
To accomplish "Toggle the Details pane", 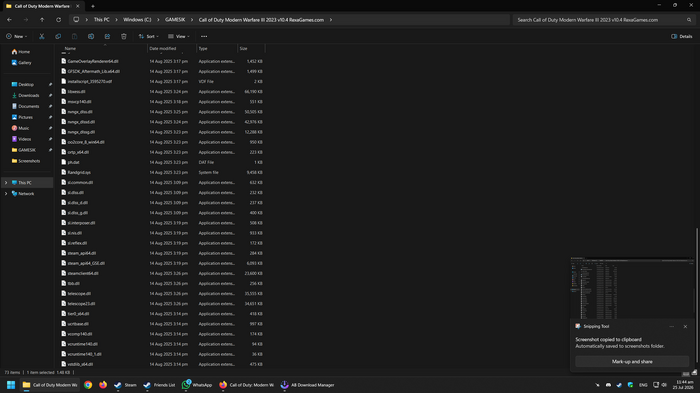I will 682,36.
